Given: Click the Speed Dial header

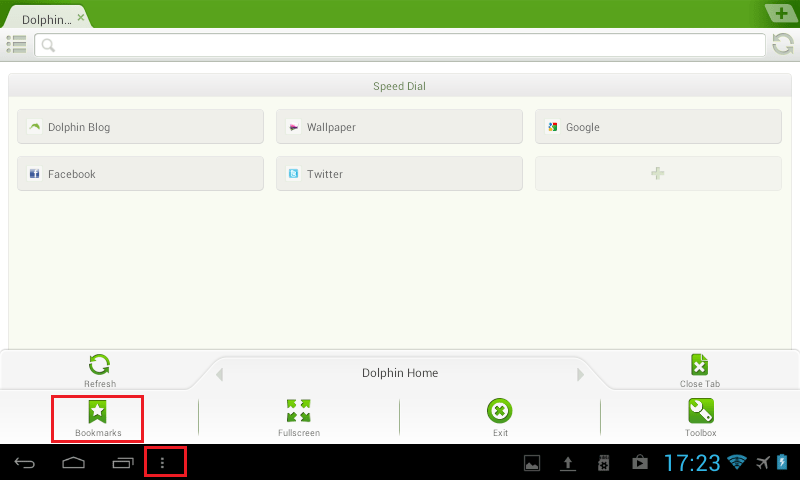Looking at the screenshot, I should click(x=399, y=86).
